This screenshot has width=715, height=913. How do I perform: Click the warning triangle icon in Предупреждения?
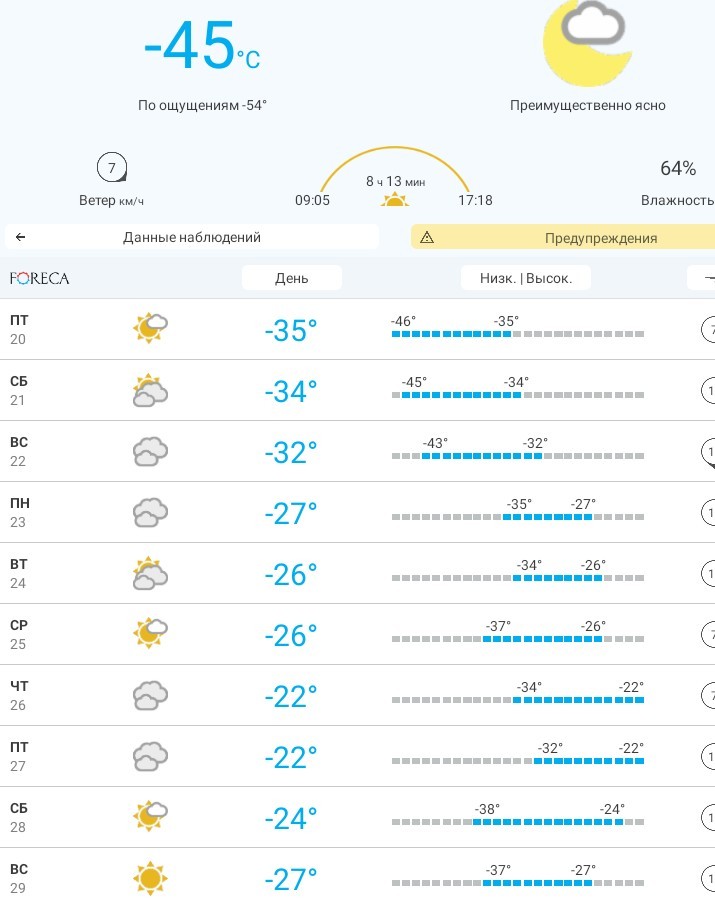(427, 238)
